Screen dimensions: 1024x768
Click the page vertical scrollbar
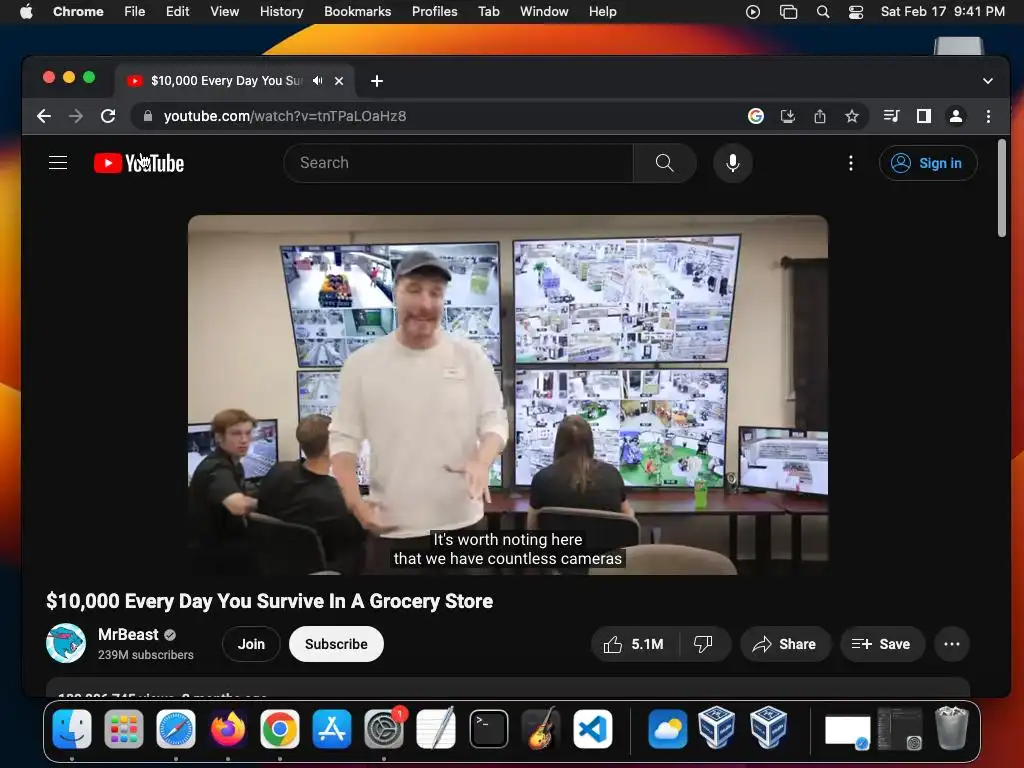click(x=1001, y=188)
